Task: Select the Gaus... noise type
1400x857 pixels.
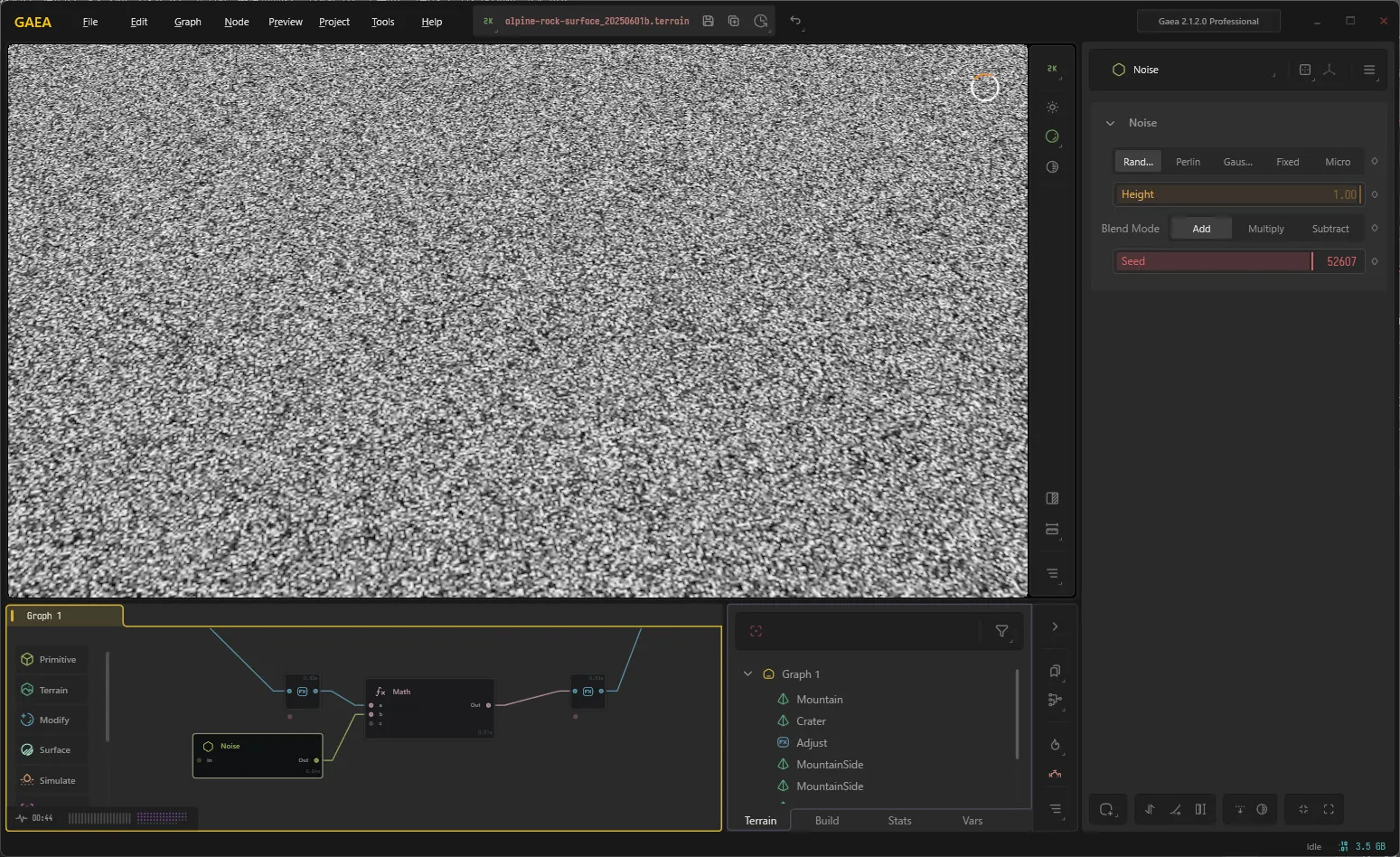Action: (1237, 162)
